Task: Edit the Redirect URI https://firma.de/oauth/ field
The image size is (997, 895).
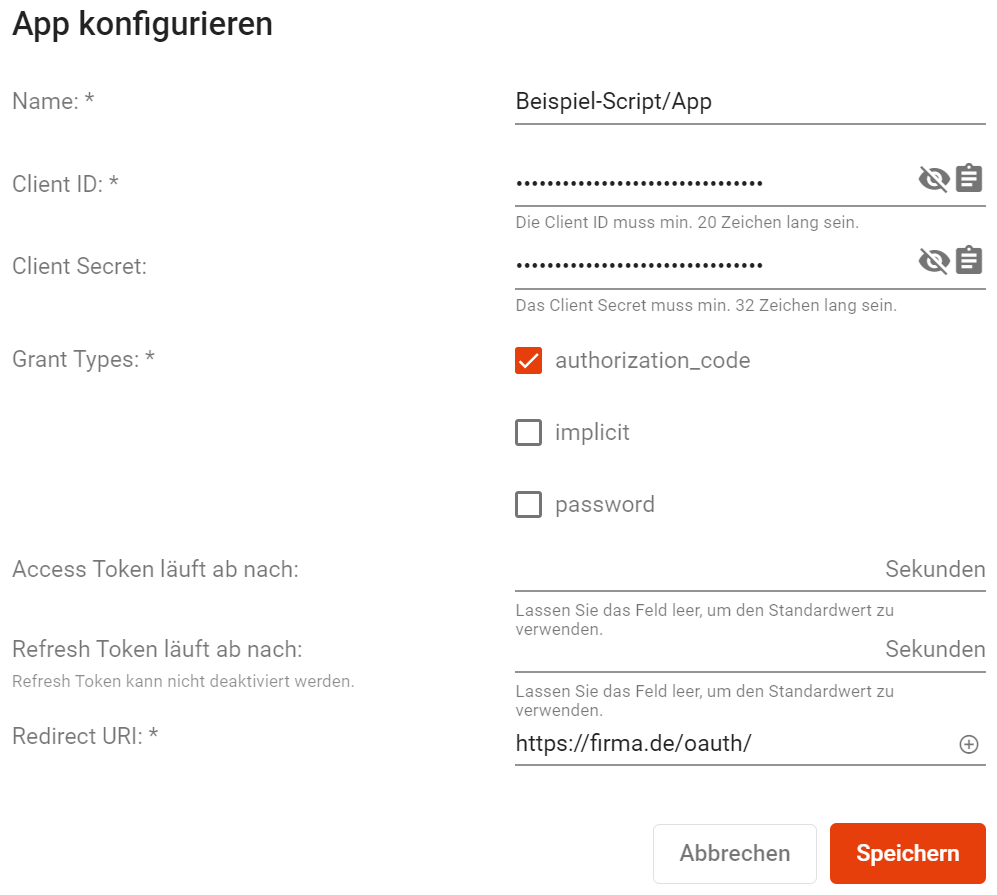Action: pos(734,743)
